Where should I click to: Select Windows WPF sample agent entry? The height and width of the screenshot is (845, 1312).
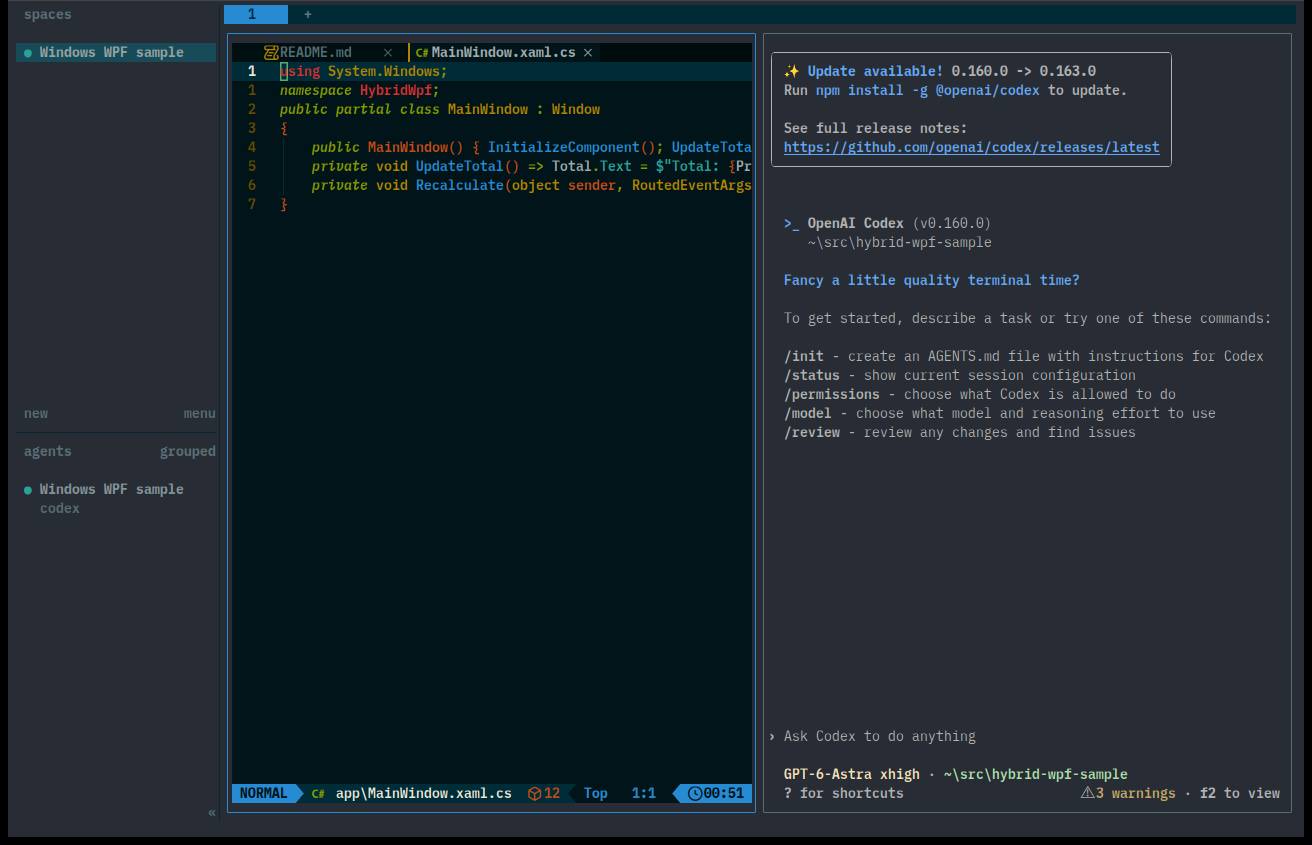tap(111, 489)
